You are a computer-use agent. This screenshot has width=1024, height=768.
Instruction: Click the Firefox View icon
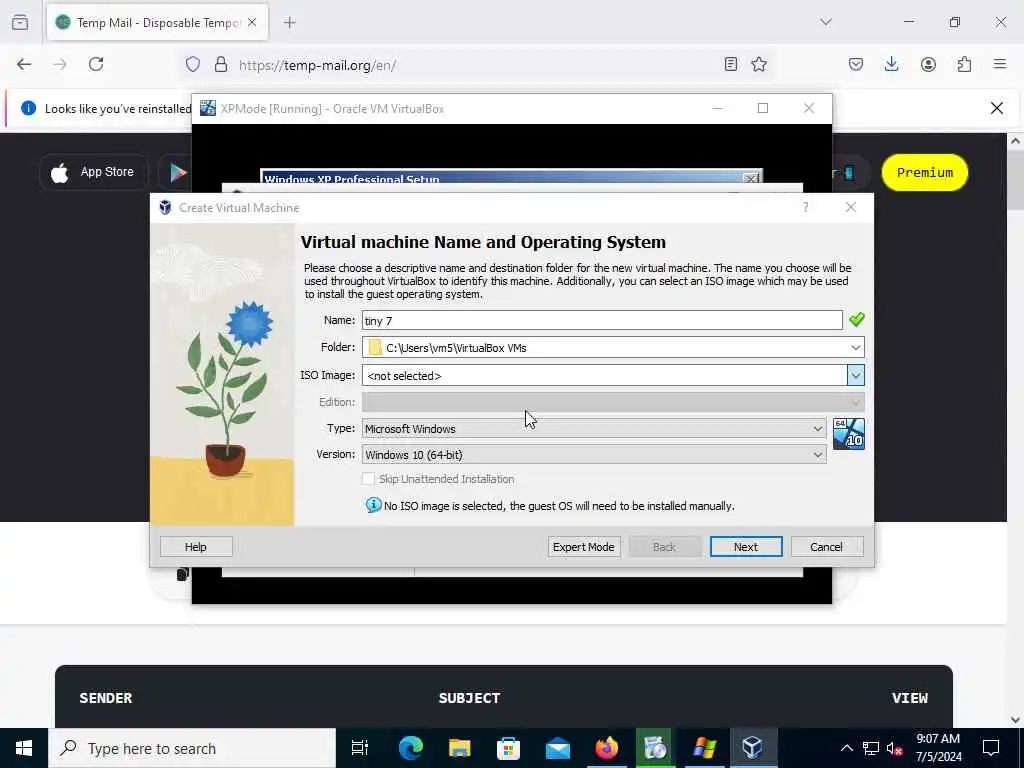[20, 22]
